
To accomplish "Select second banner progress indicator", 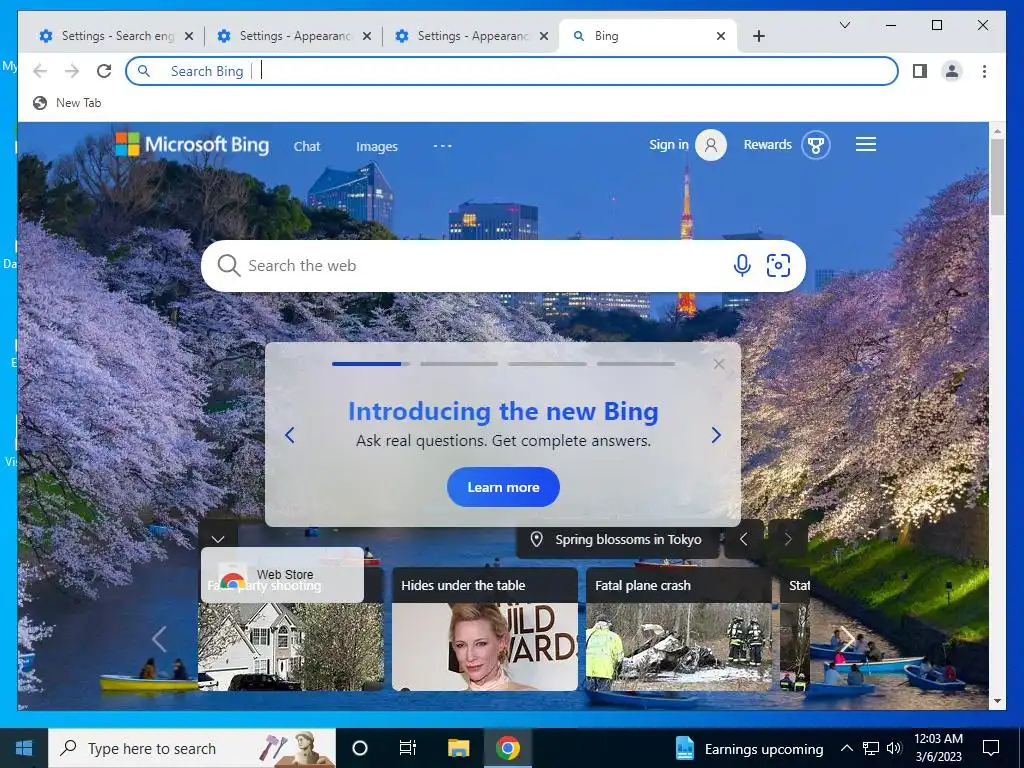I will (459, 364).
